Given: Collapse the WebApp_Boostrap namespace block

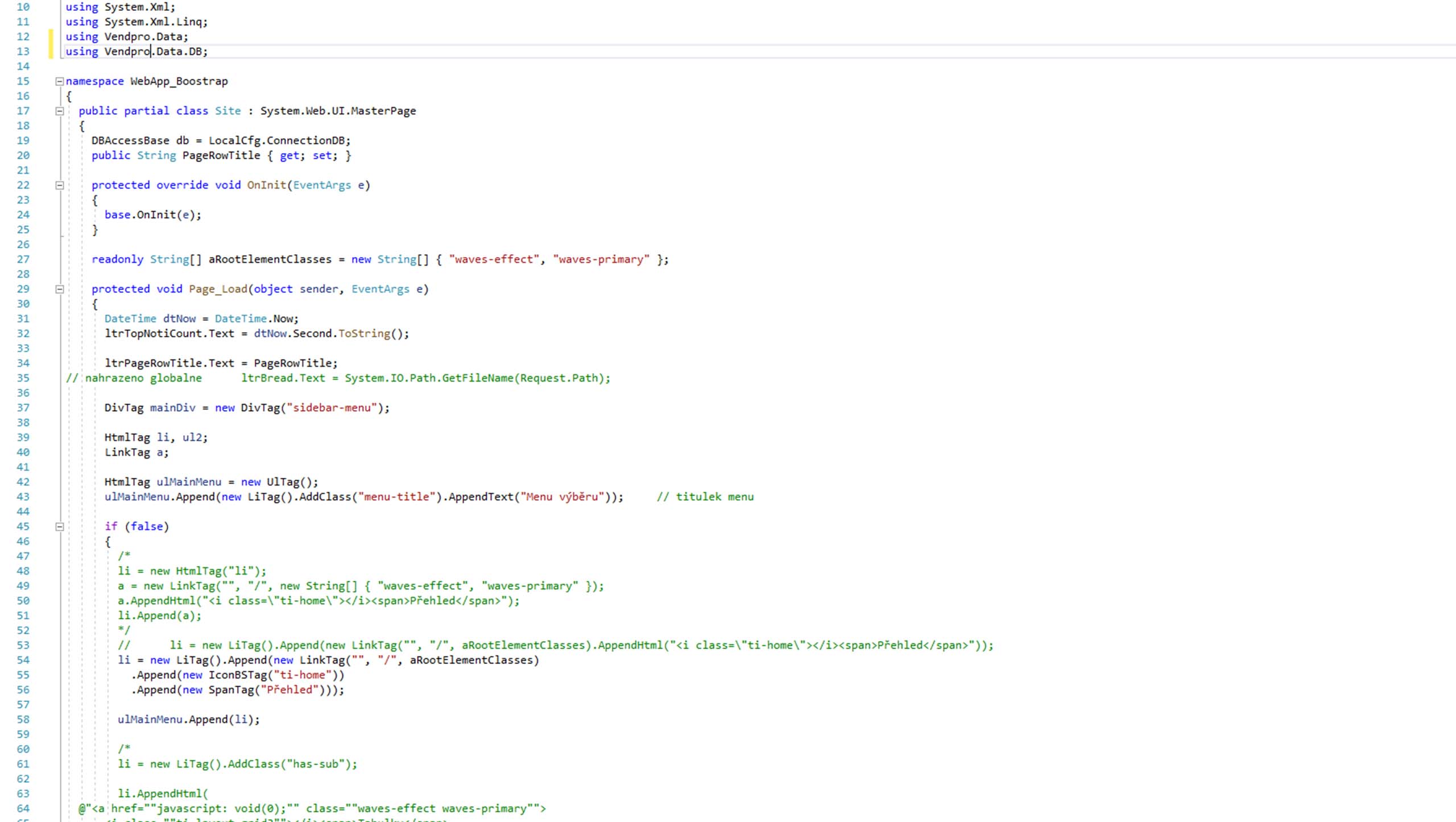Looking at the screenshot, I should coord(59,81).
